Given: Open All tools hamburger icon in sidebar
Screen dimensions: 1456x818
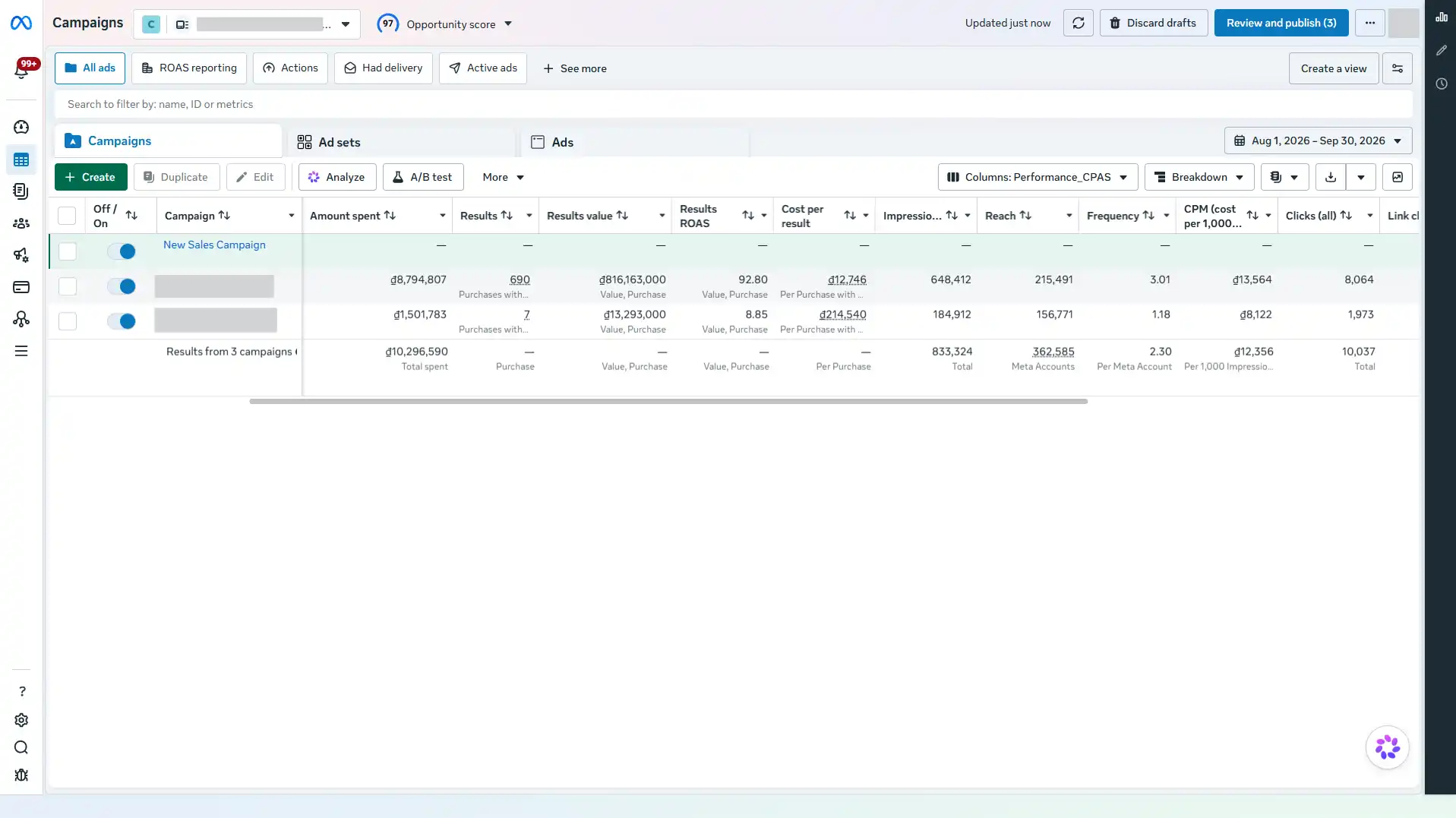Looking at the screenshot, I should click(x=21, y=351).
